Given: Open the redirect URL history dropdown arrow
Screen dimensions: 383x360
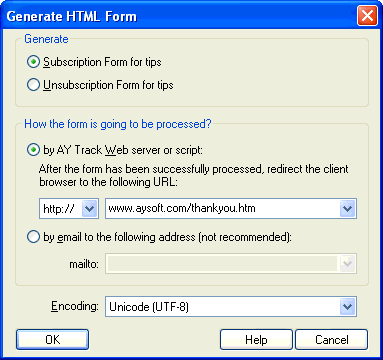Looking at the screenshot, I should [x=347, y=209].
